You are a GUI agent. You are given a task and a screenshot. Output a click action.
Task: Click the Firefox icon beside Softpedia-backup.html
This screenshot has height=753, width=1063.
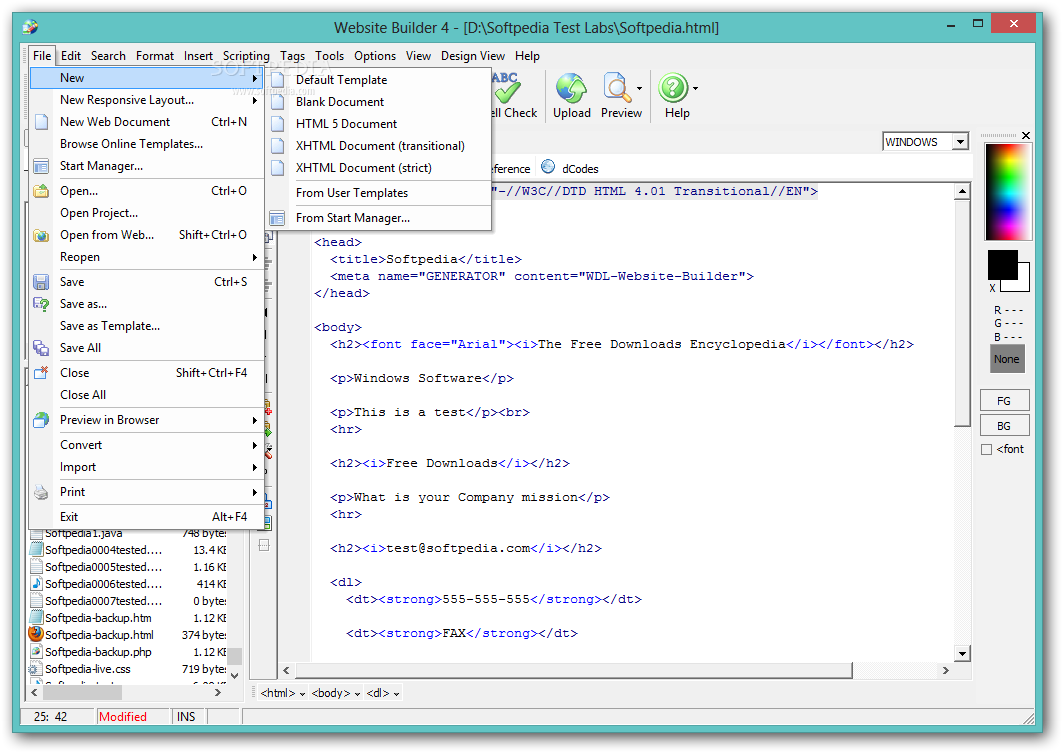pos(36,634)
